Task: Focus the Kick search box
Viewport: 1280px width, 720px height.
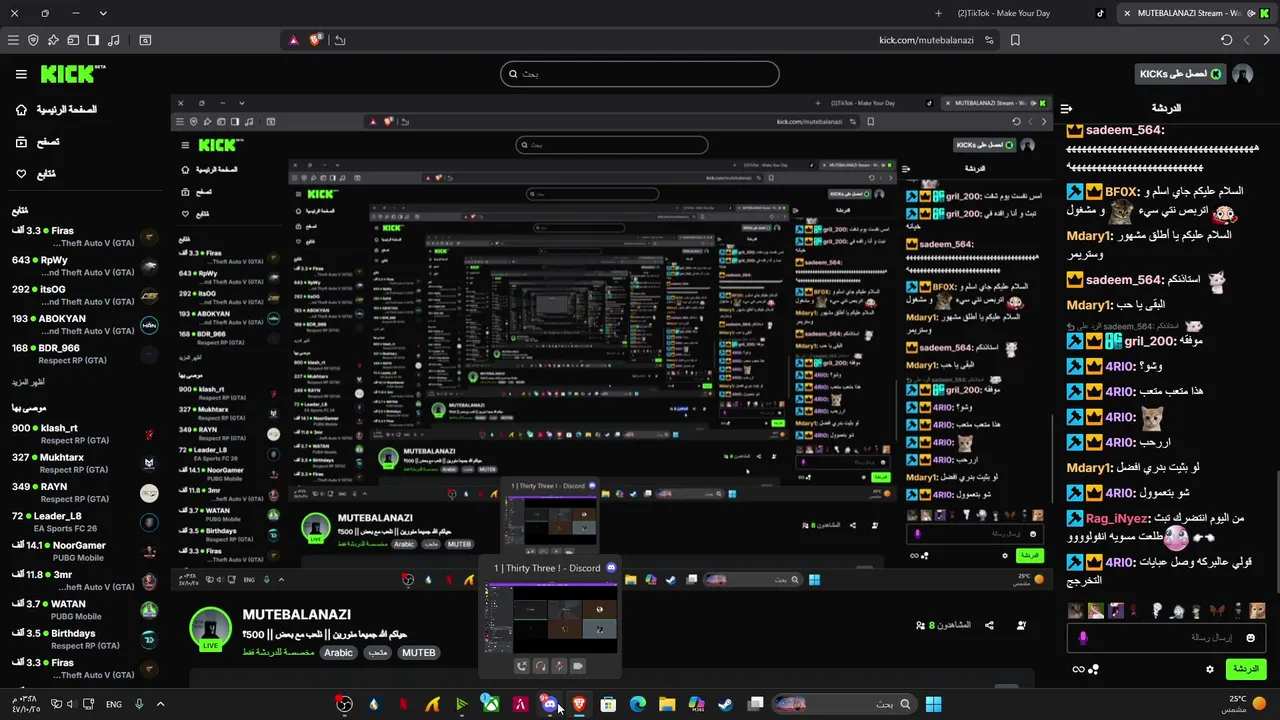Action: point(640,74)
